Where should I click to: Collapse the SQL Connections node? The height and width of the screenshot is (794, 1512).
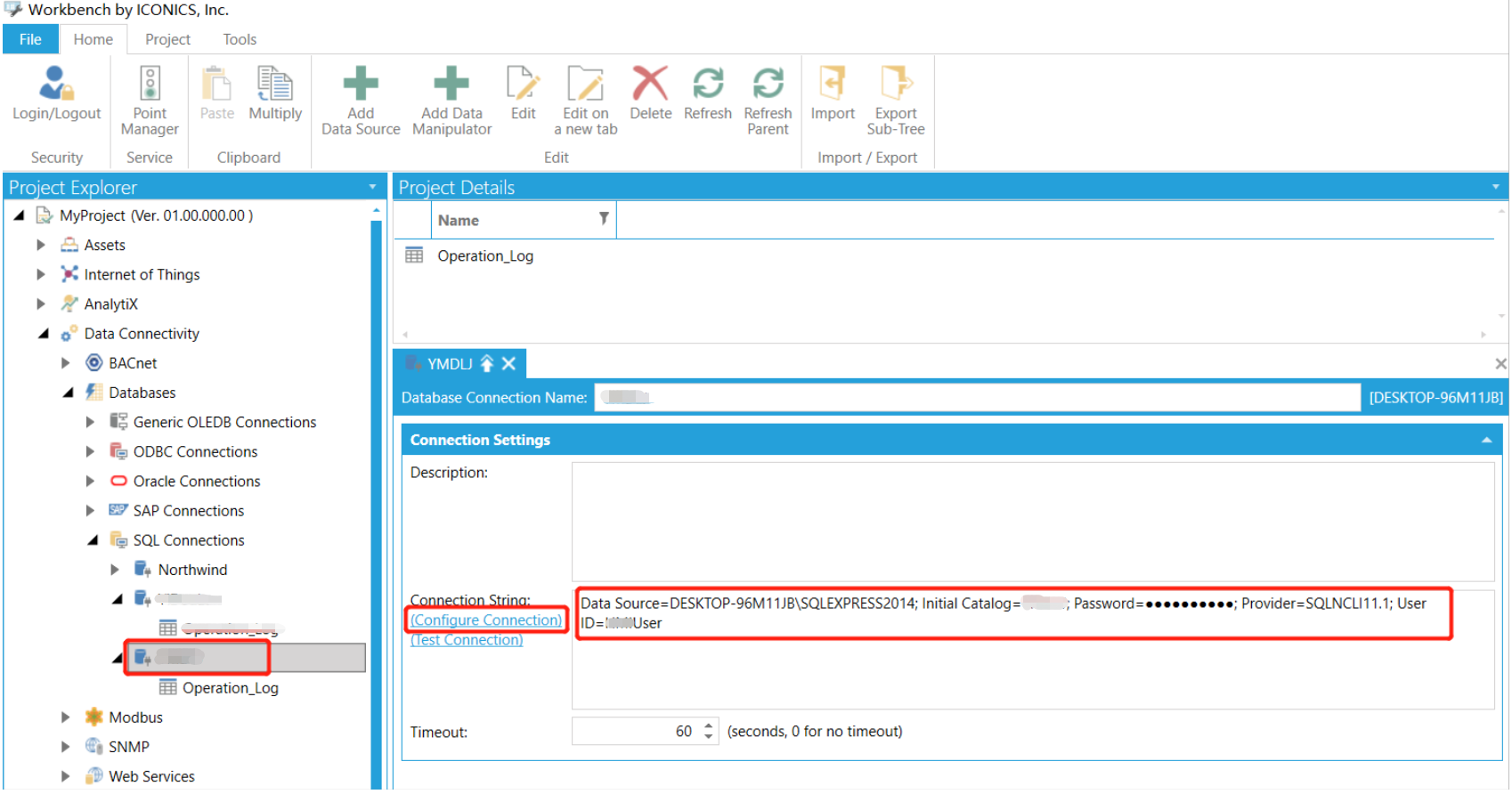pyautogui.click(x=93, y=540)
